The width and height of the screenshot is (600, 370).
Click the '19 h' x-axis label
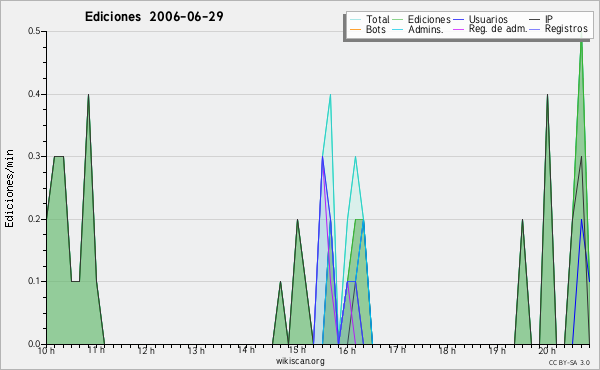pos(497,350)
